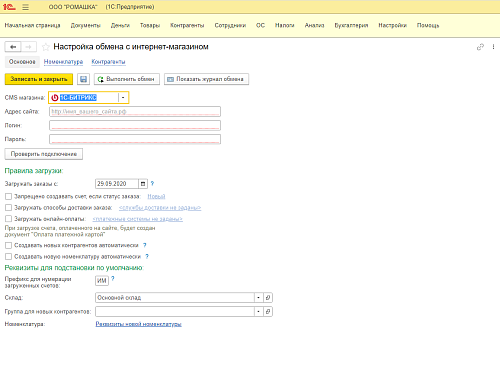This screenshot has width=500, height=368.
Task: Show help for invoice numbering prefix
Action: (113, 279)
